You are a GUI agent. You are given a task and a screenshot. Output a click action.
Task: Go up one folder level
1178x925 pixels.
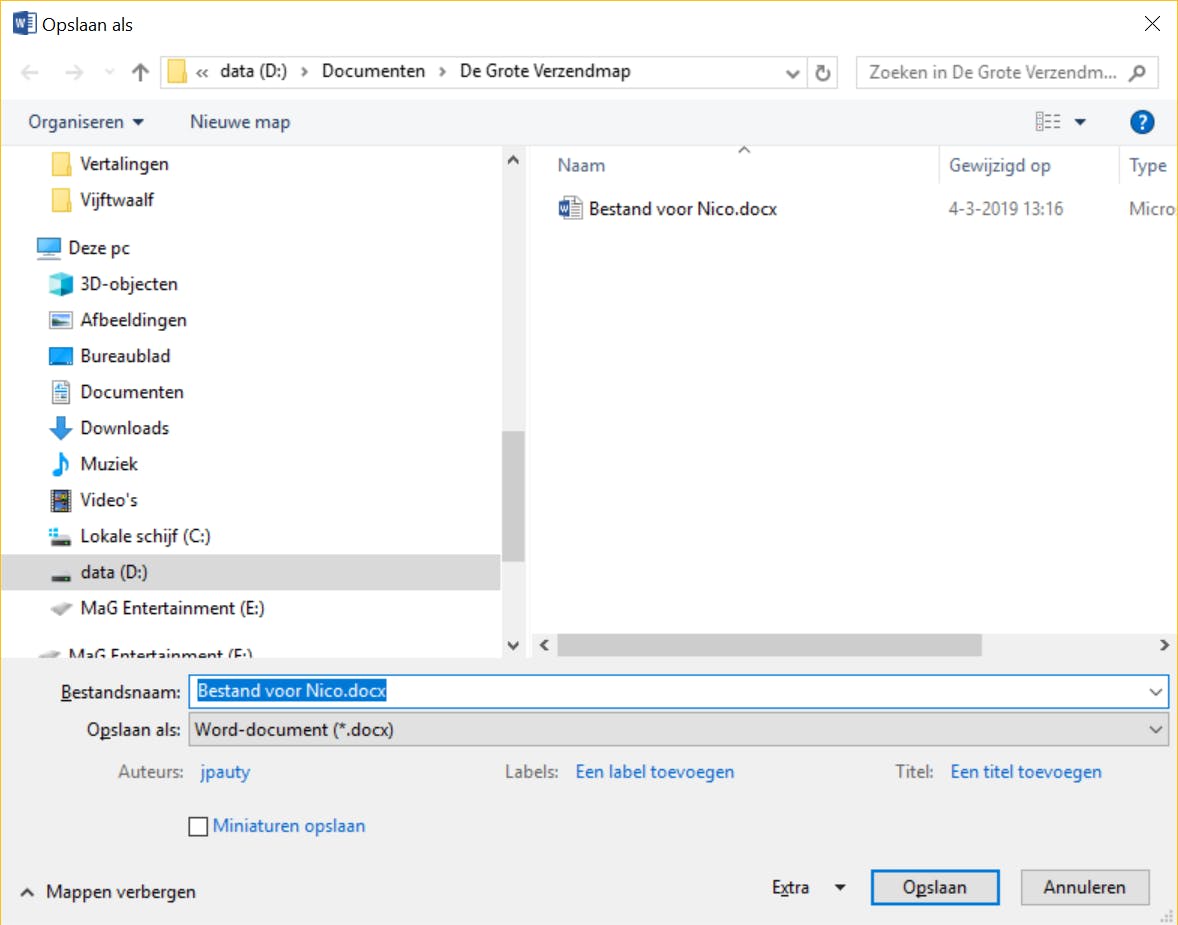pos(140,72)
